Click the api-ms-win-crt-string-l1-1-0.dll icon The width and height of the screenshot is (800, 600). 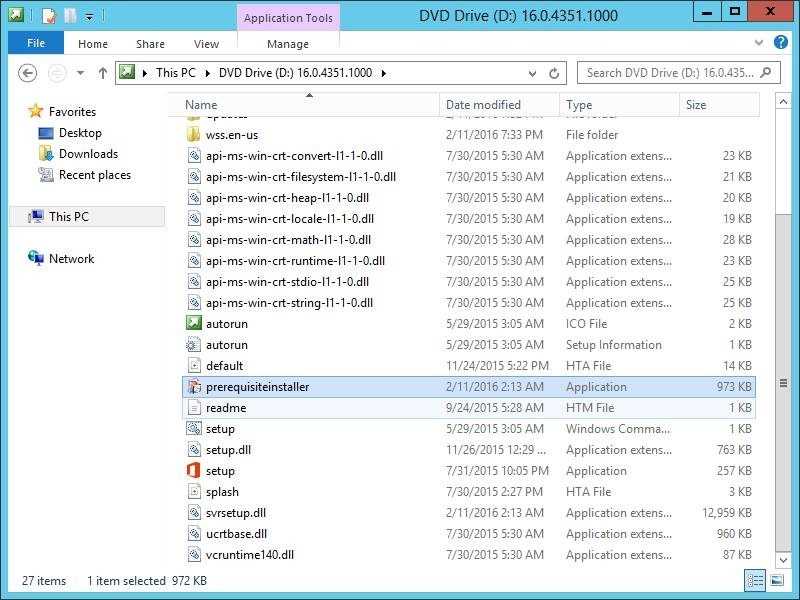194,303
